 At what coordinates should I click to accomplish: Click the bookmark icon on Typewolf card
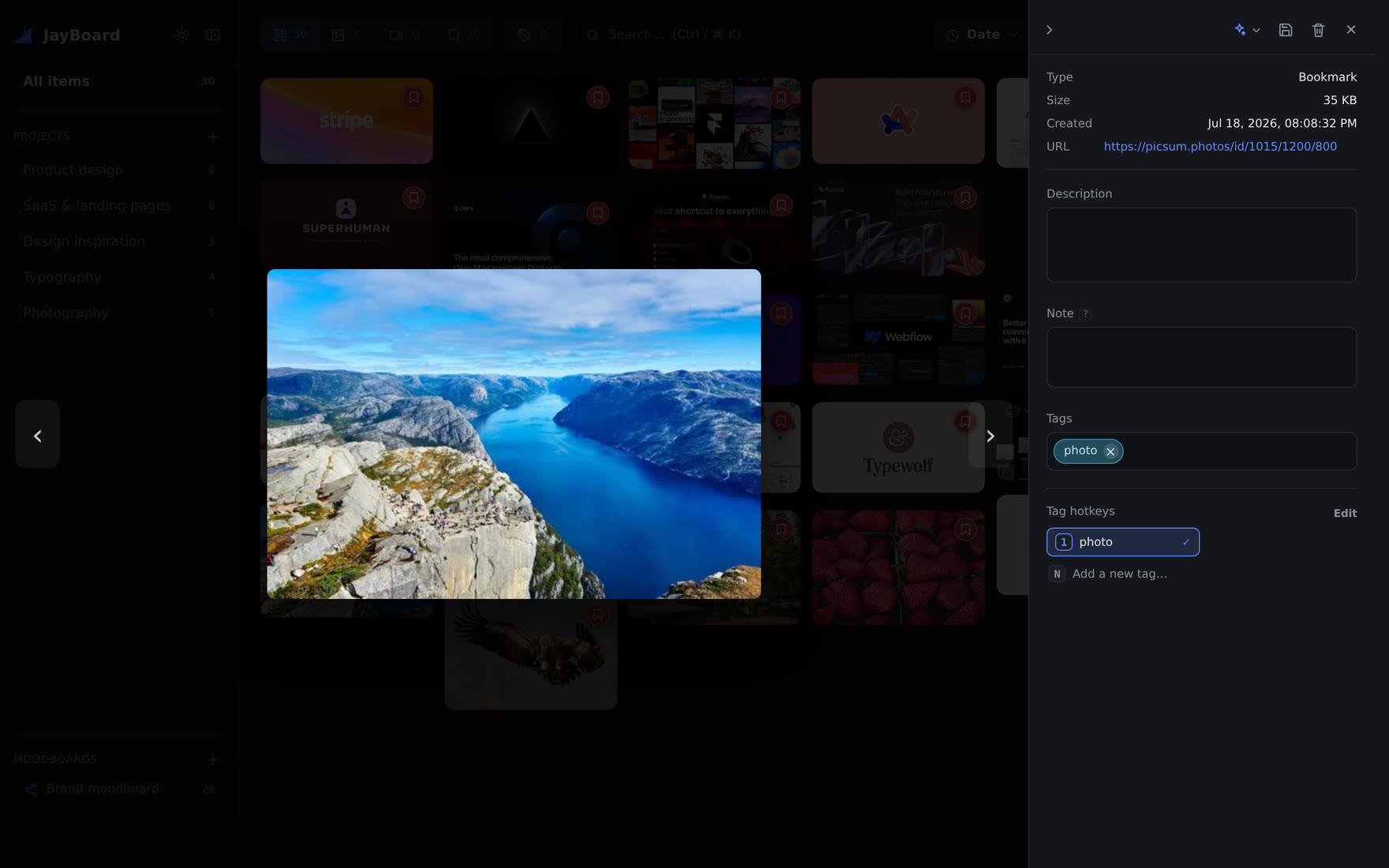coord(965,422)
